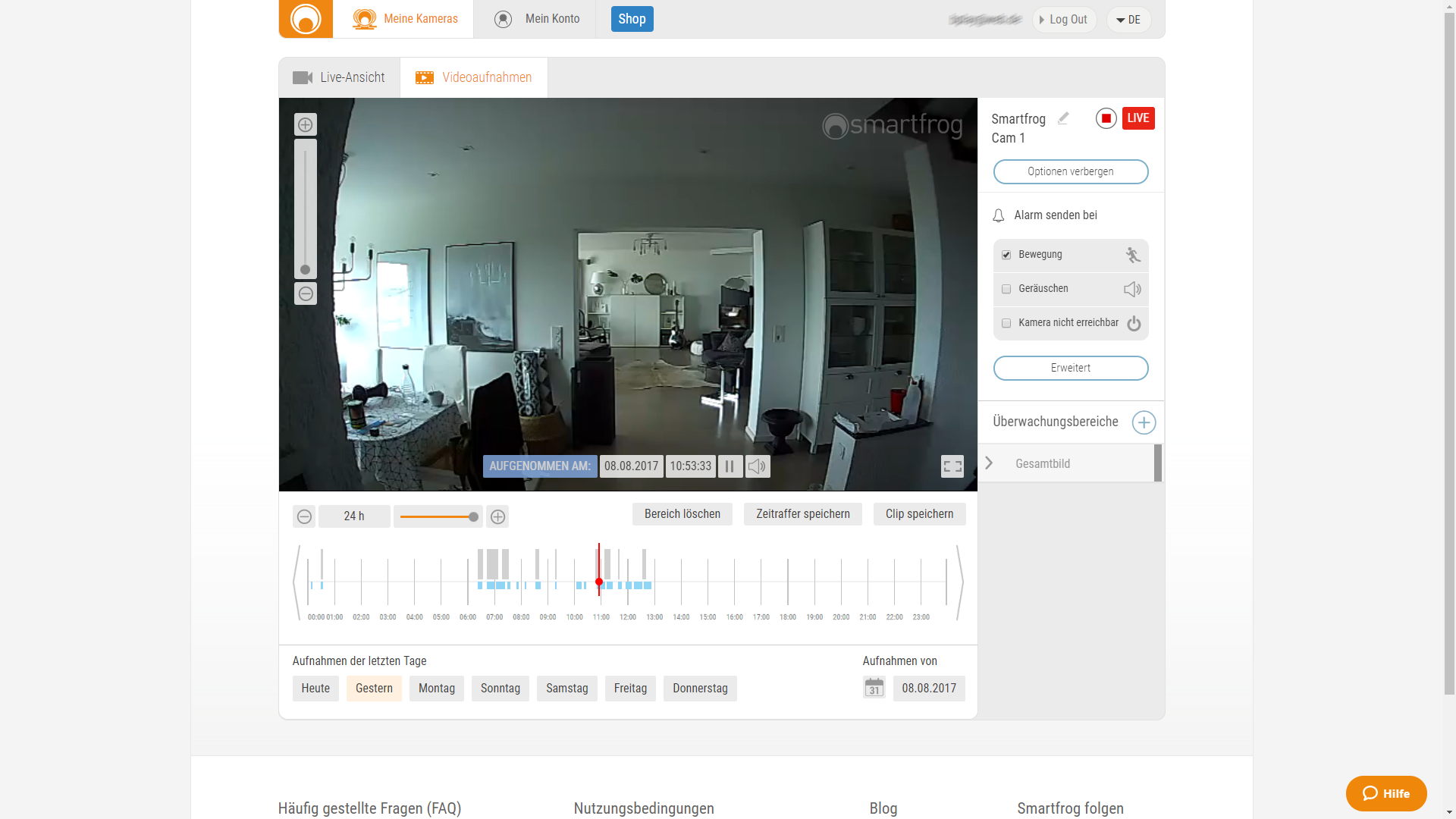Screen dimensions: 1456x819
Task: Add a new Überwachungsbereiche with plus icon
Action: pos(1144,422)
